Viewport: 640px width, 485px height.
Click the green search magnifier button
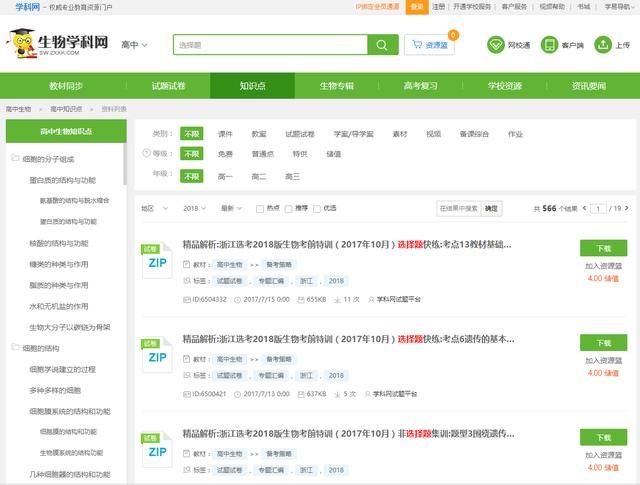point(382,45)
